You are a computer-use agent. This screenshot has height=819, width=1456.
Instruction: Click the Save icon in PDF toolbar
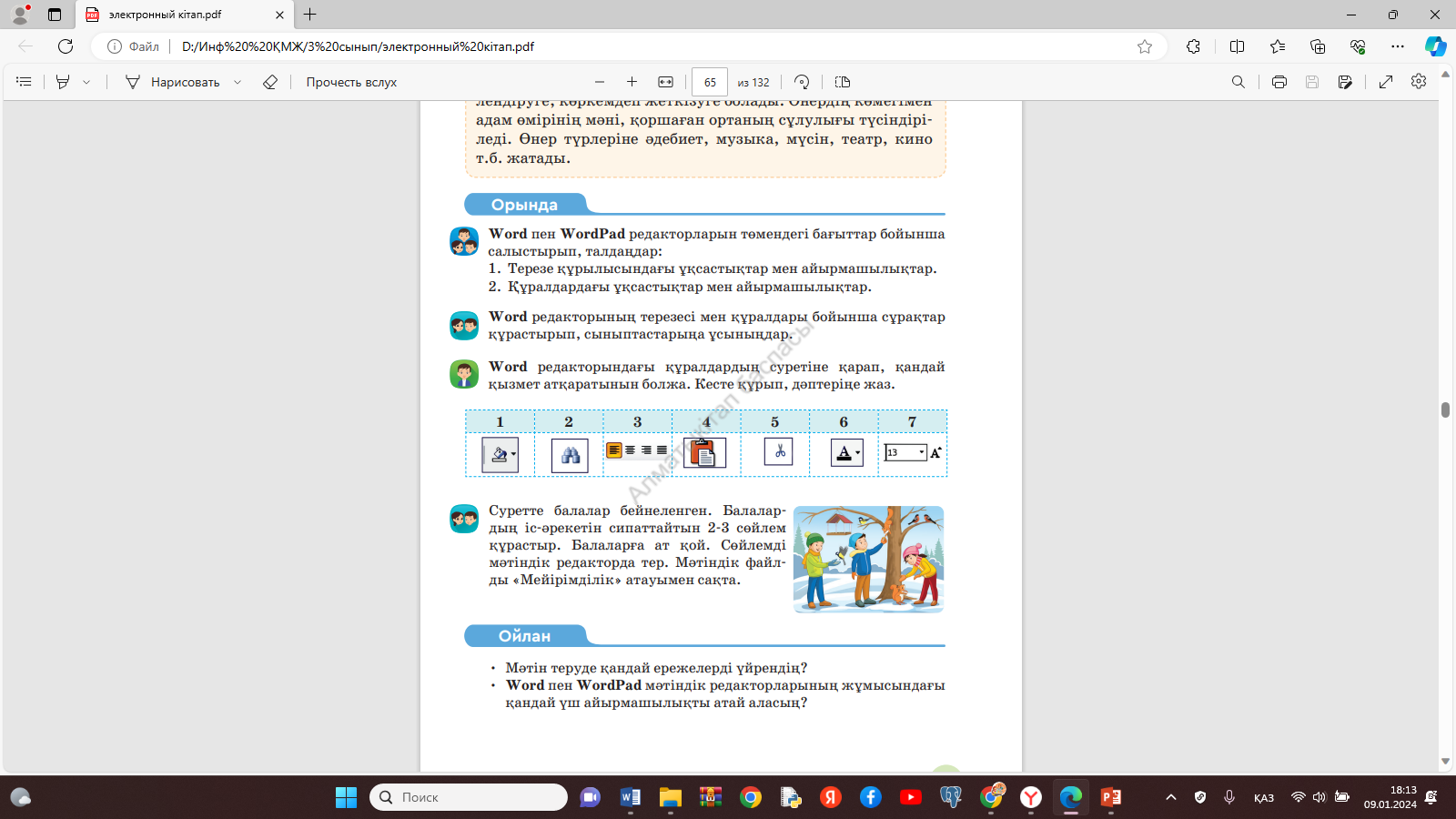[x=1312, y=82]
